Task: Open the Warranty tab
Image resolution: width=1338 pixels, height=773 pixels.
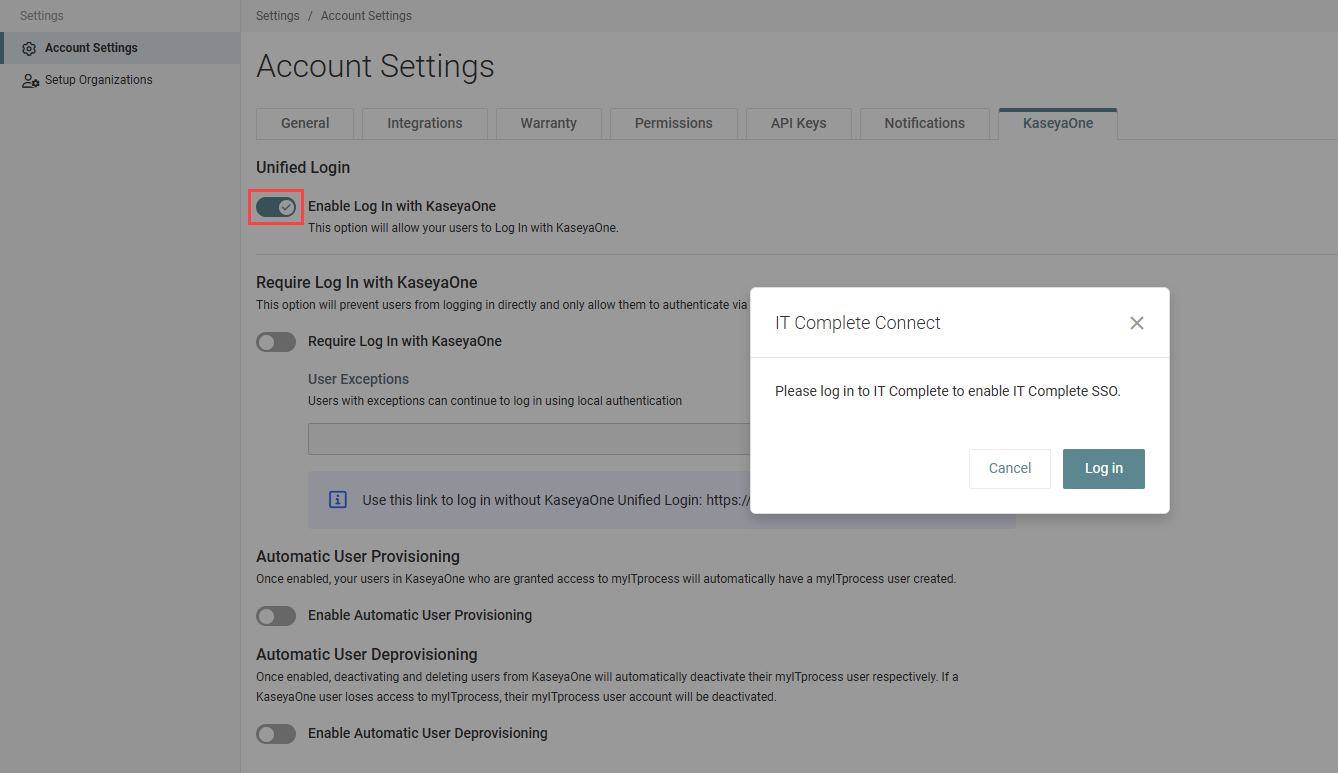Action: [548, 124]
